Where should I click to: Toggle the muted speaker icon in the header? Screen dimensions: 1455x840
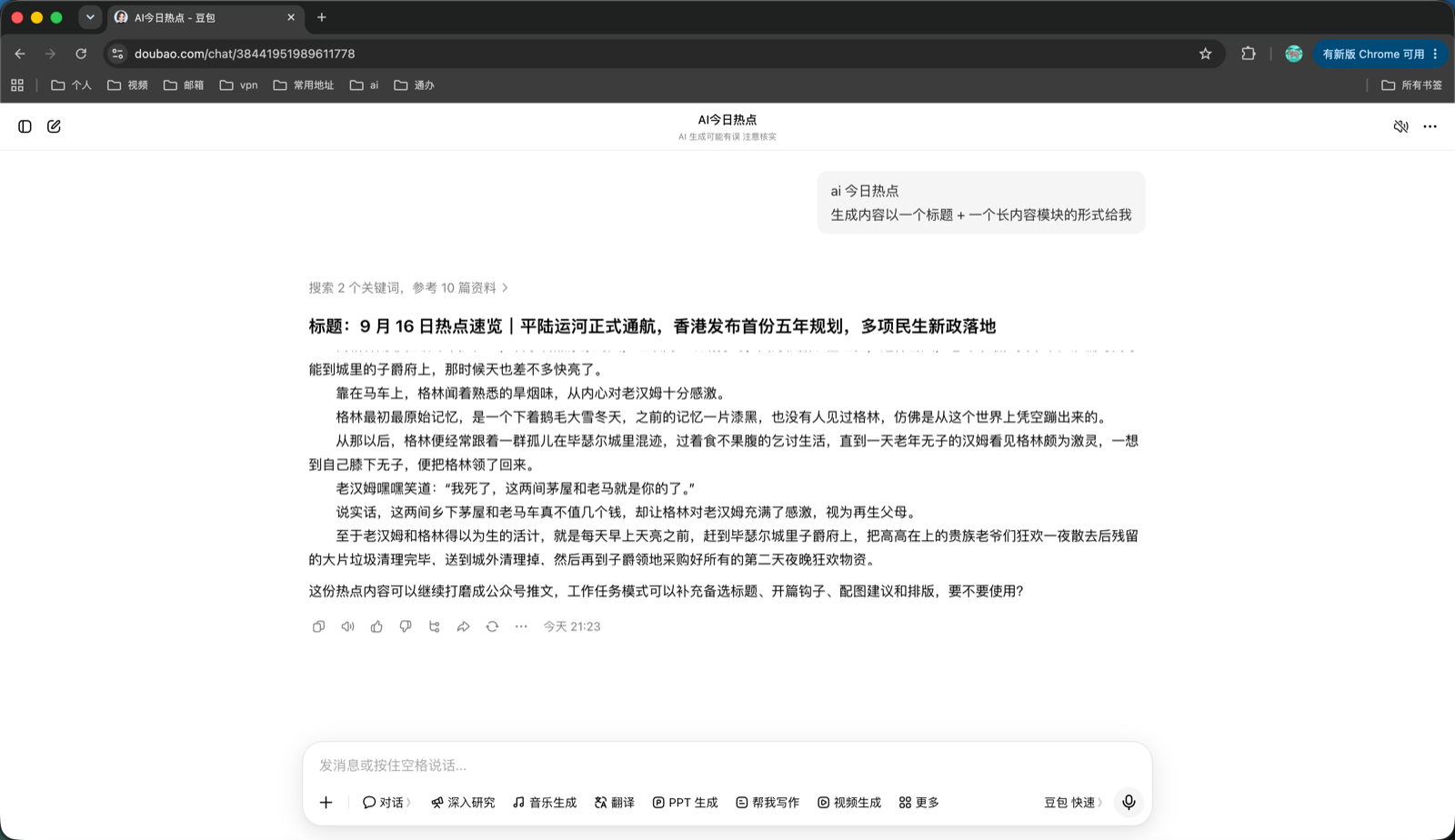(x=1400, y=126)
